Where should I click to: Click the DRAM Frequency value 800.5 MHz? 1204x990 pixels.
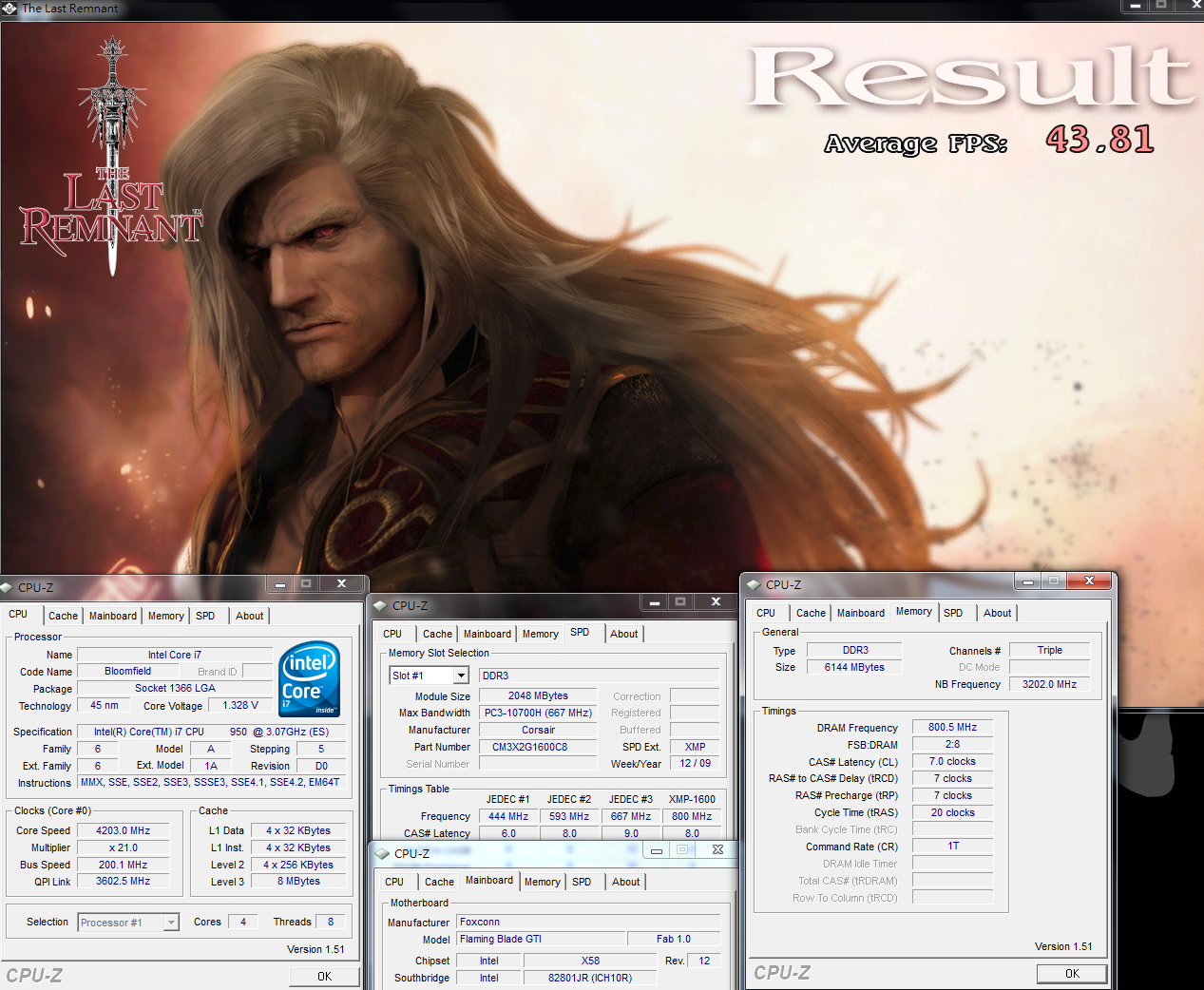[952, 727]
